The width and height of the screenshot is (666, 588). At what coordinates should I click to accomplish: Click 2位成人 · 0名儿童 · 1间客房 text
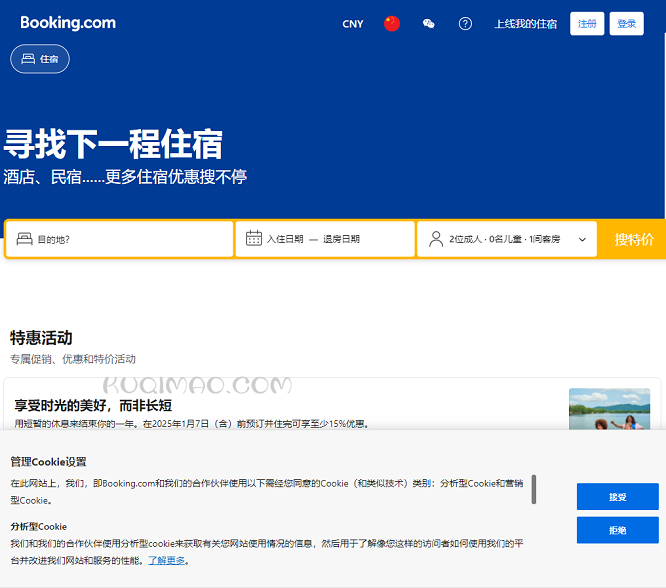pyautogui.click(x=505, y=239)
